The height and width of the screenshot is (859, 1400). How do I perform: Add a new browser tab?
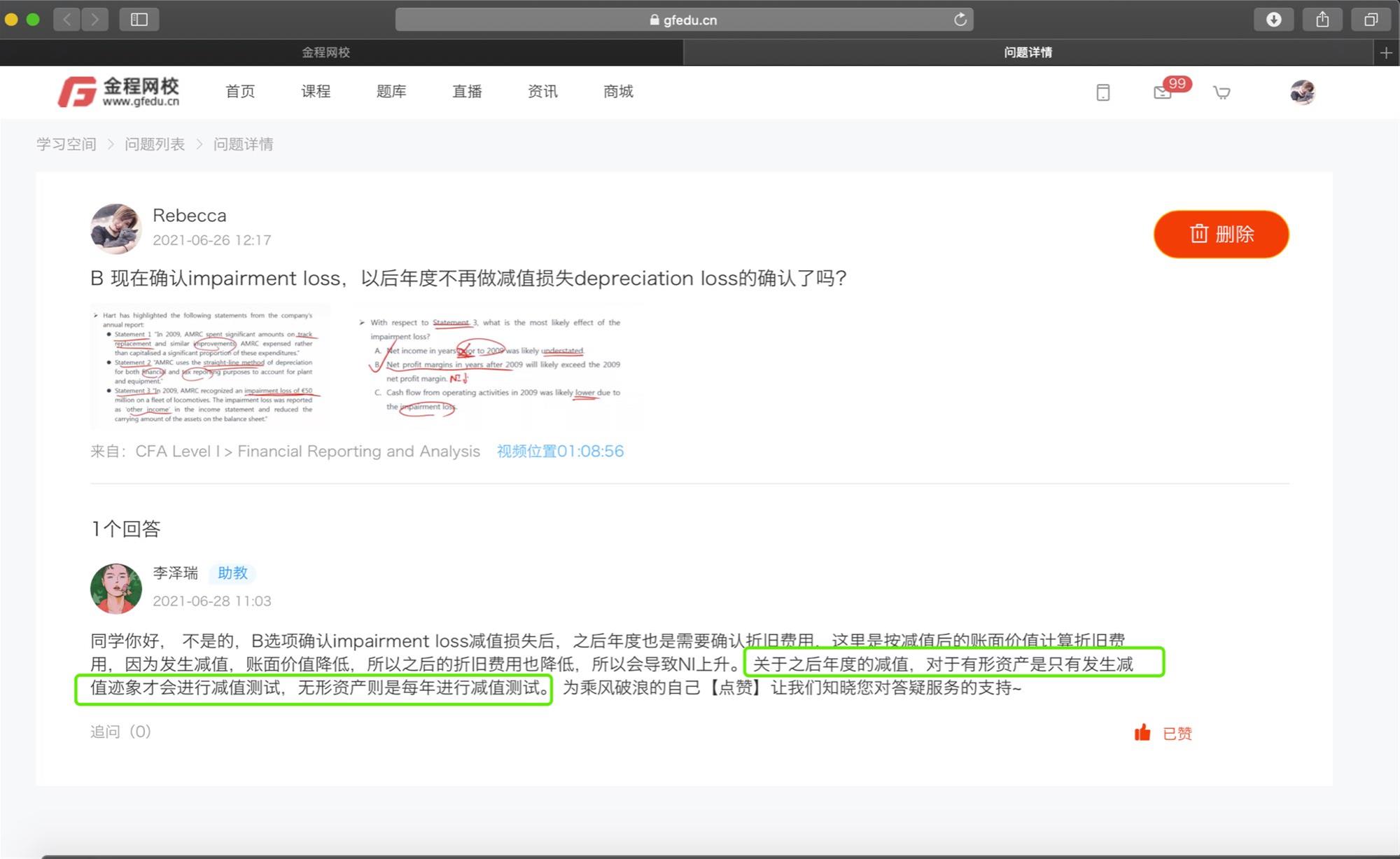coord(1386,53)
